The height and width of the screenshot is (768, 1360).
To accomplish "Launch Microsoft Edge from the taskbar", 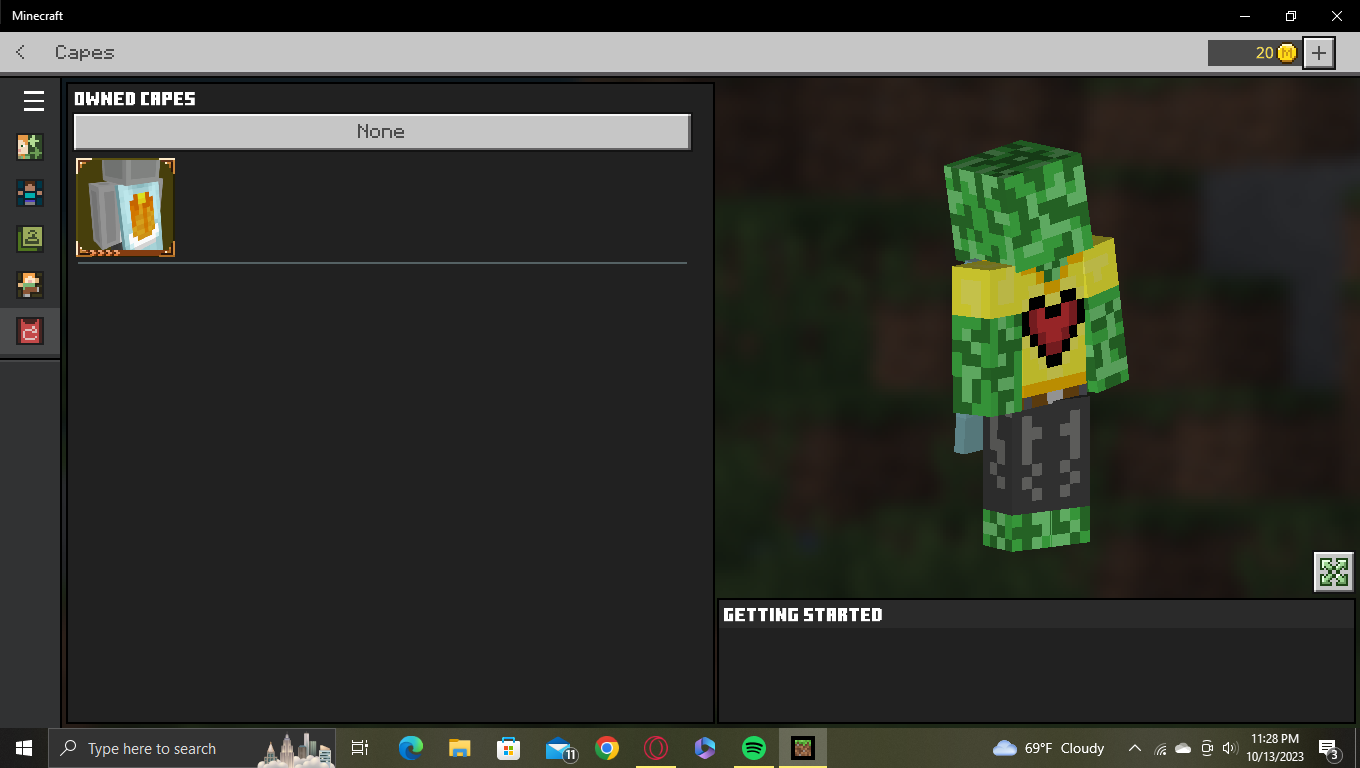I will point(411,748).
